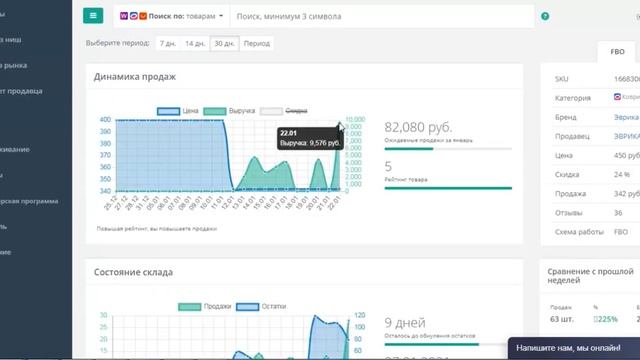Open the 'Поиск по: товарам' dropdown
Image resolution: width=640 pixels, height=360 pixels.
pyautogui.click(x=171, y=16)
